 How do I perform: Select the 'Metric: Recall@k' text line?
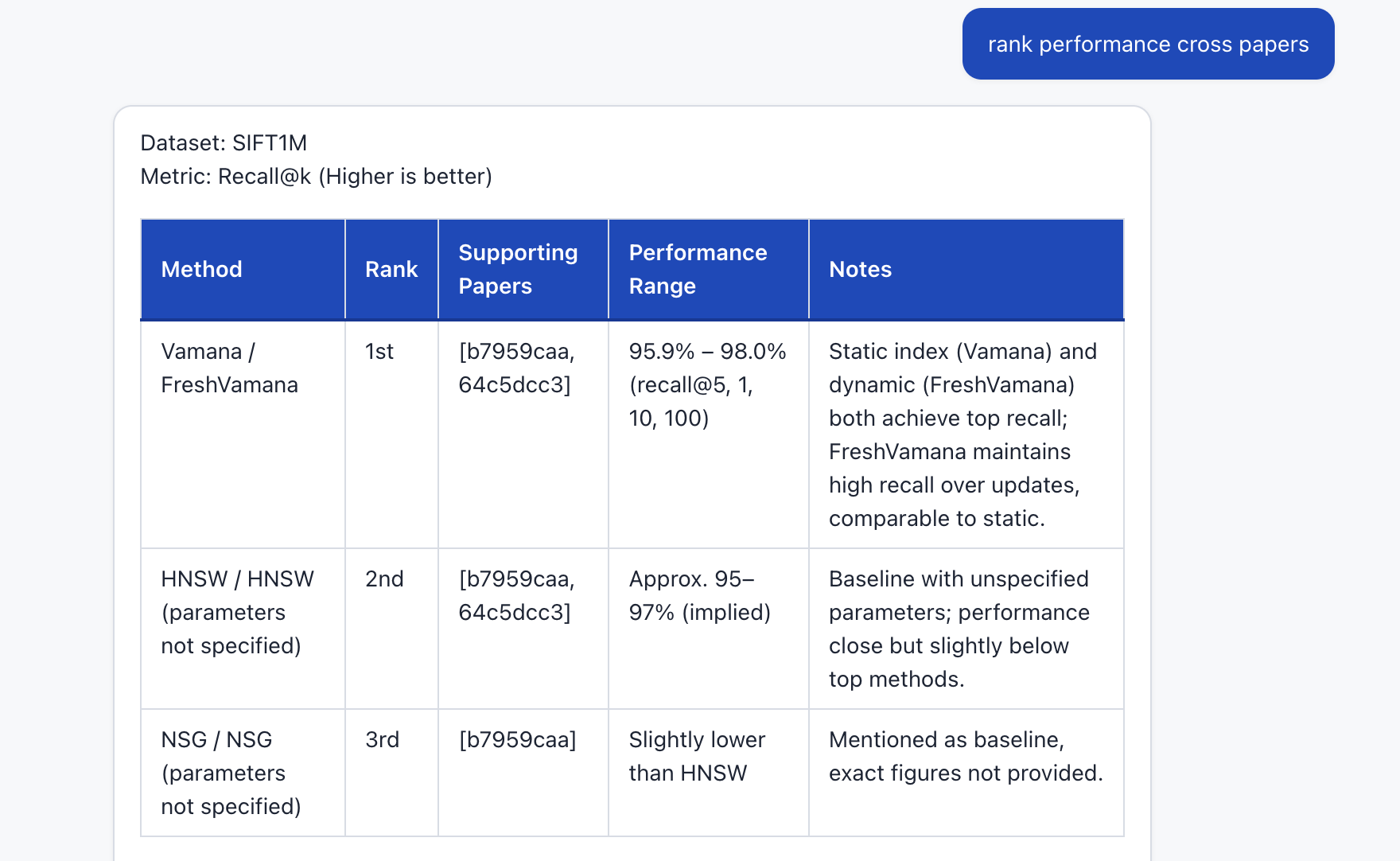click(317, 176)
